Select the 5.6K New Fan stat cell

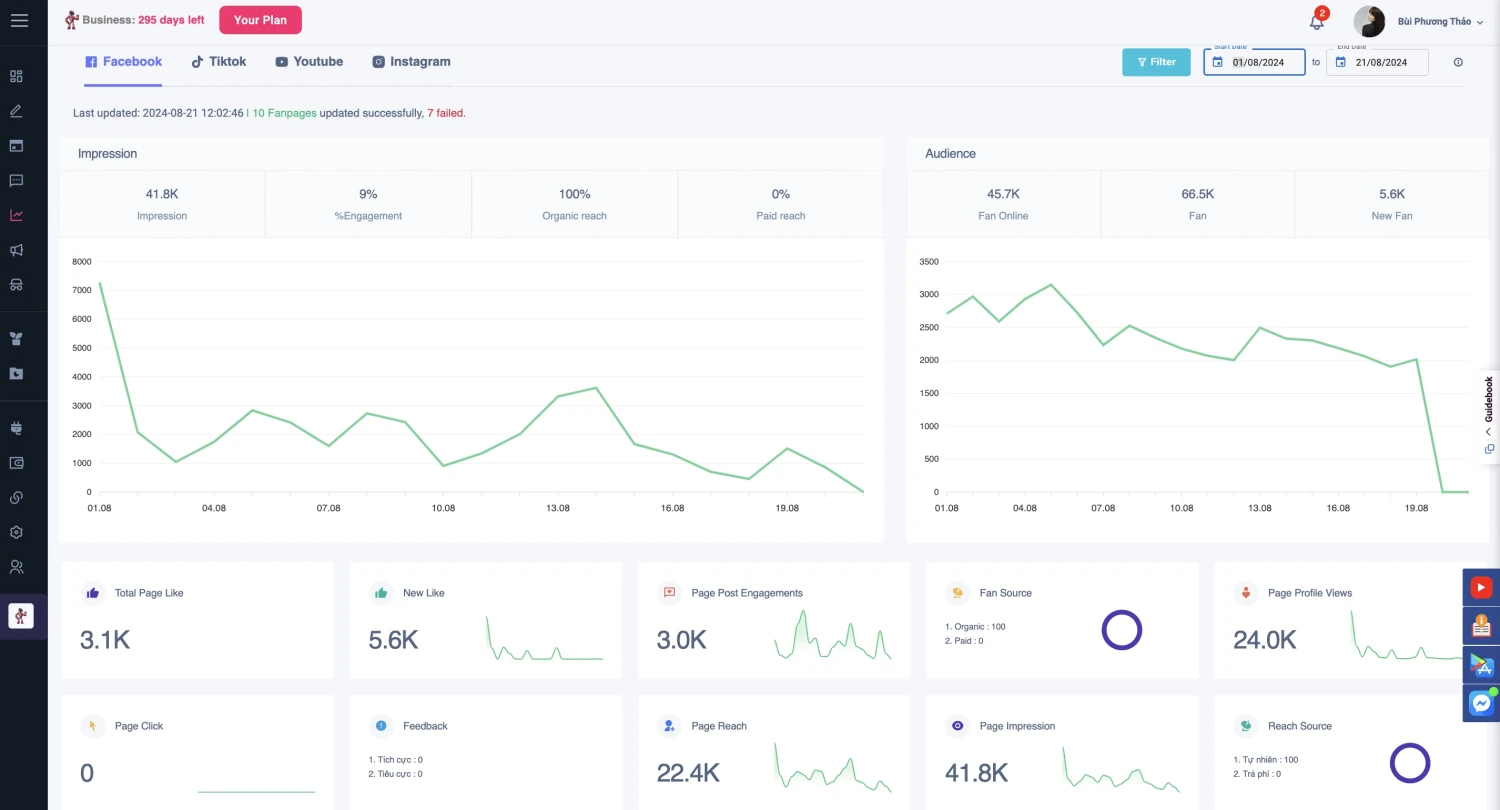[1392, 204]
